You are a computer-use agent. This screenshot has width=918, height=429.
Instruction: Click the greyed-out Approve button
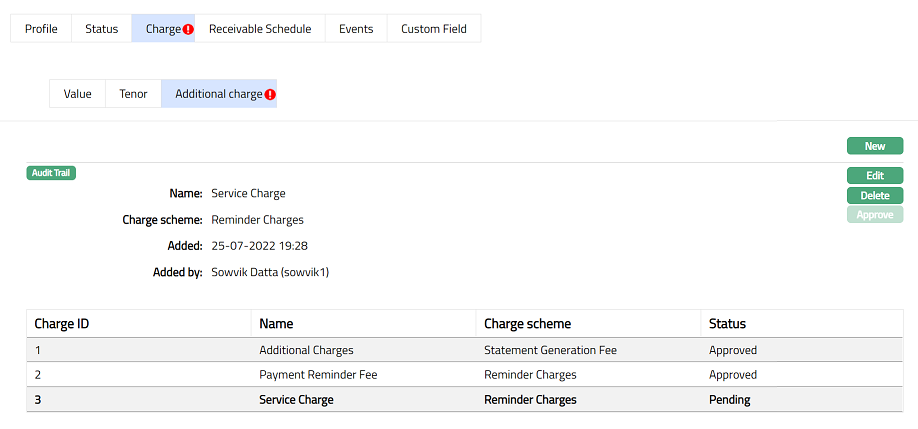pos(875,215)
